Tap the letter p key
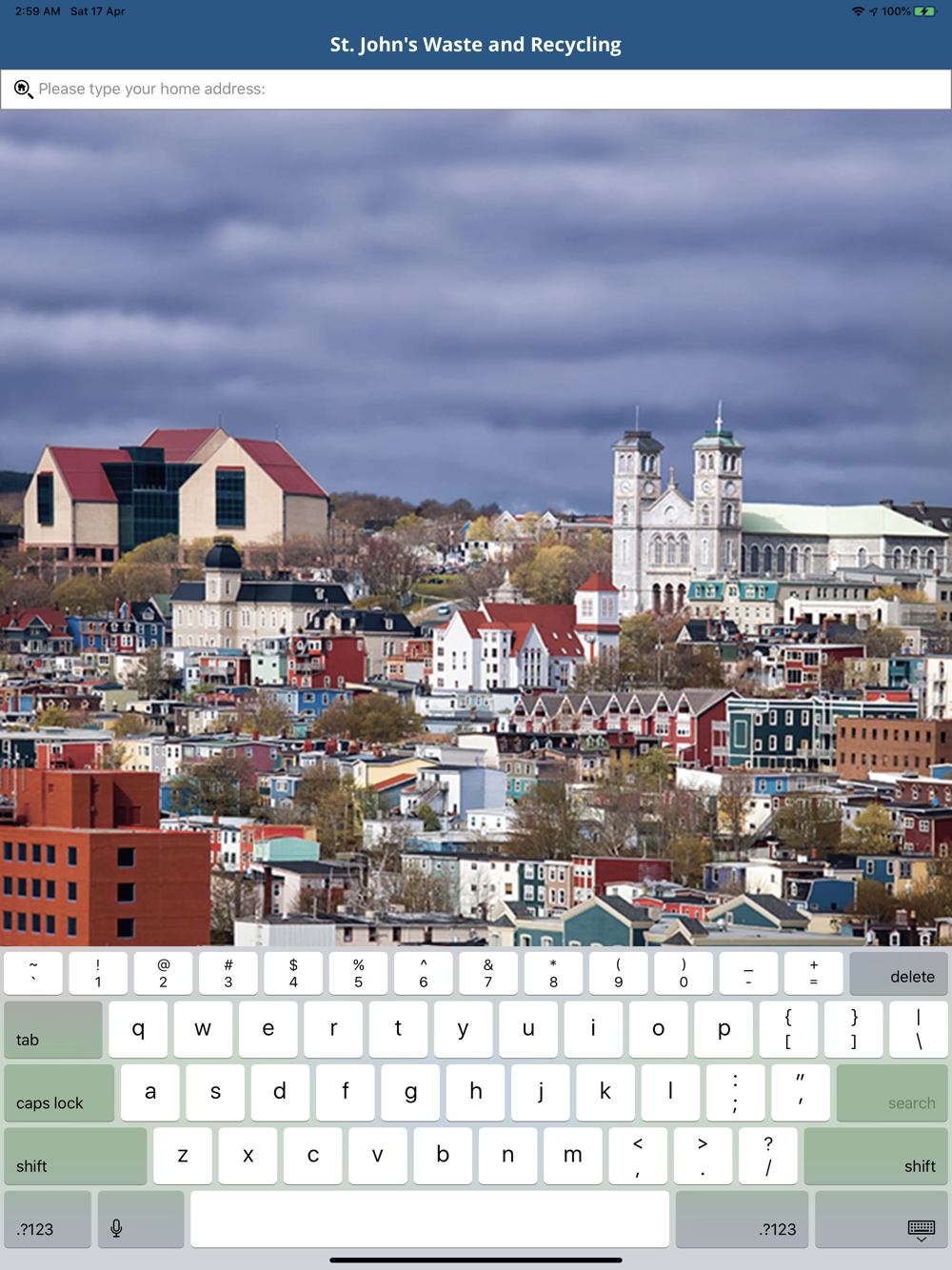Screen dimensions: 952x1270 pyautogui.click(x=724, y=1029)
